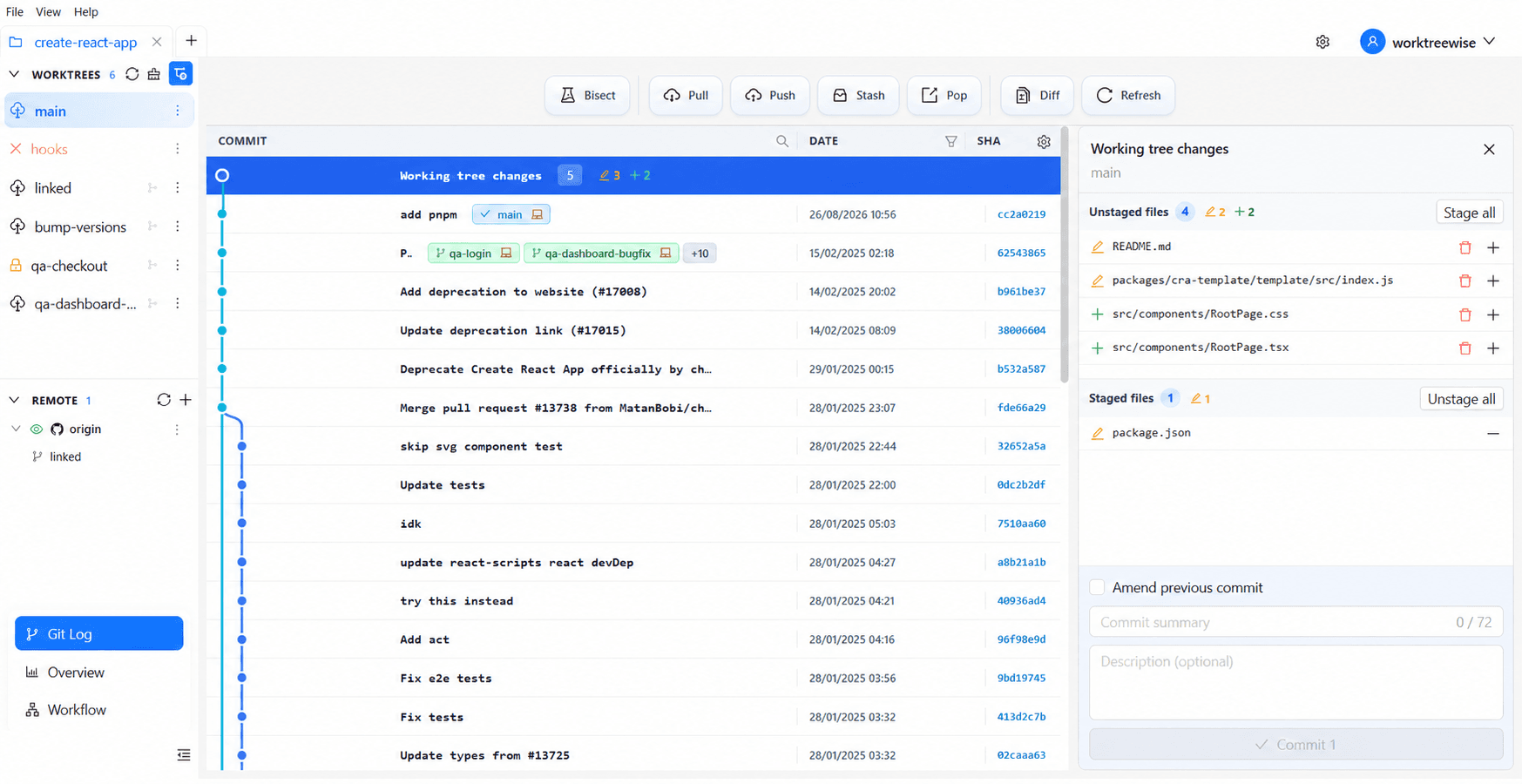Viewport: 1522px width, 784px height.
Task: Open the Diff view
Action: click(x=1037, y=95)
